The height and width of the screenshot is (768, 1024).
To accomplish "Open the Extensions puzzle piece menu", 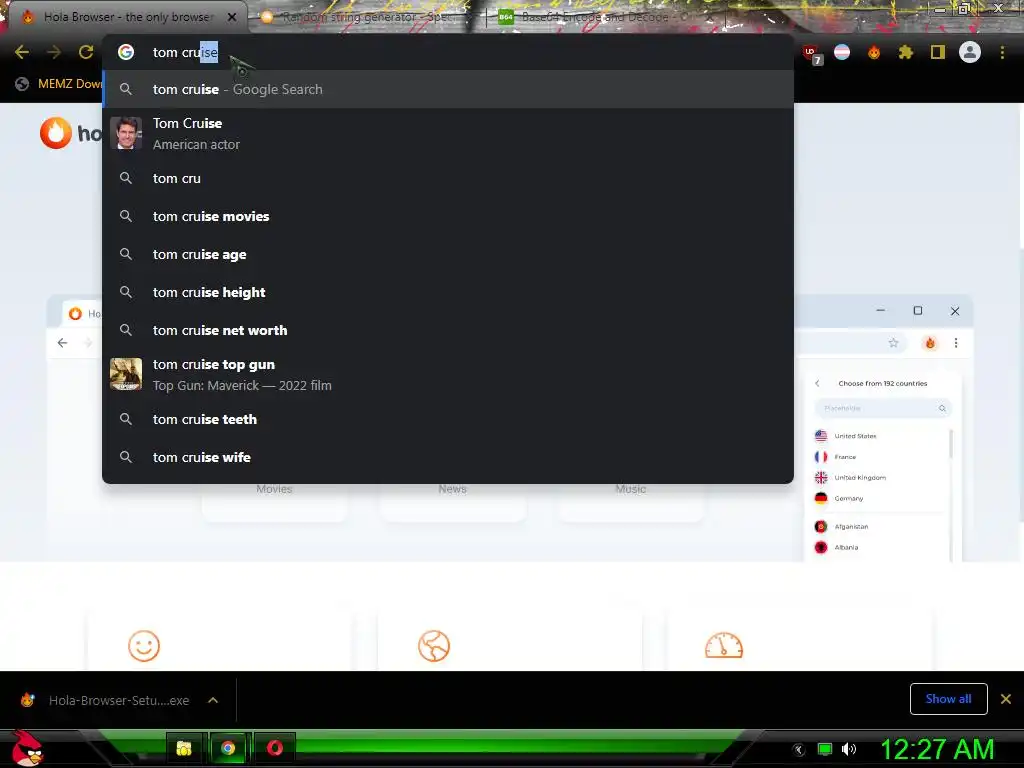I will (906, 52).
